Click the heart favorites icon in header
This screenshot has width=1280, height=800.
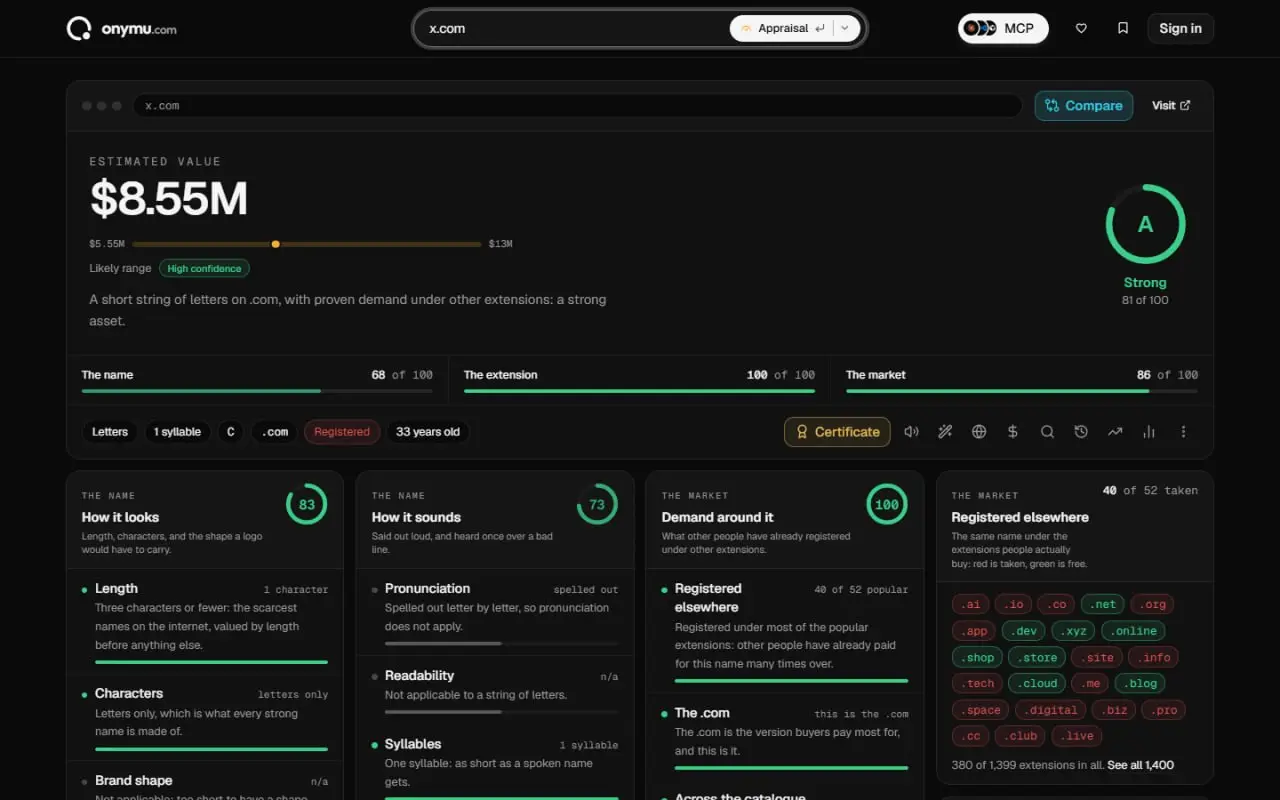click(1081, 29)
